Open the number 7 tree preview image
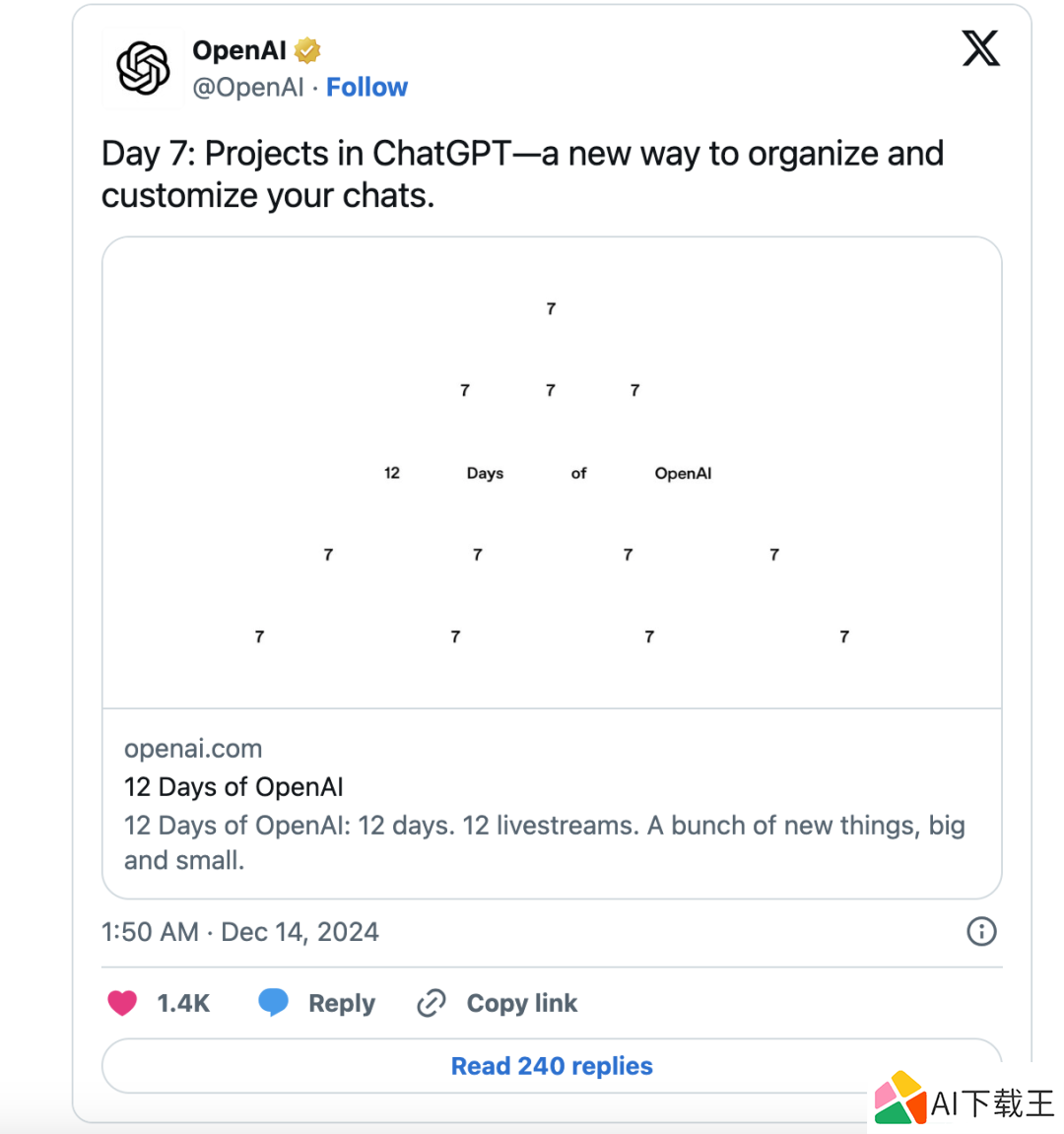The image size is (1064, 1134). click(x=552, y=473)
